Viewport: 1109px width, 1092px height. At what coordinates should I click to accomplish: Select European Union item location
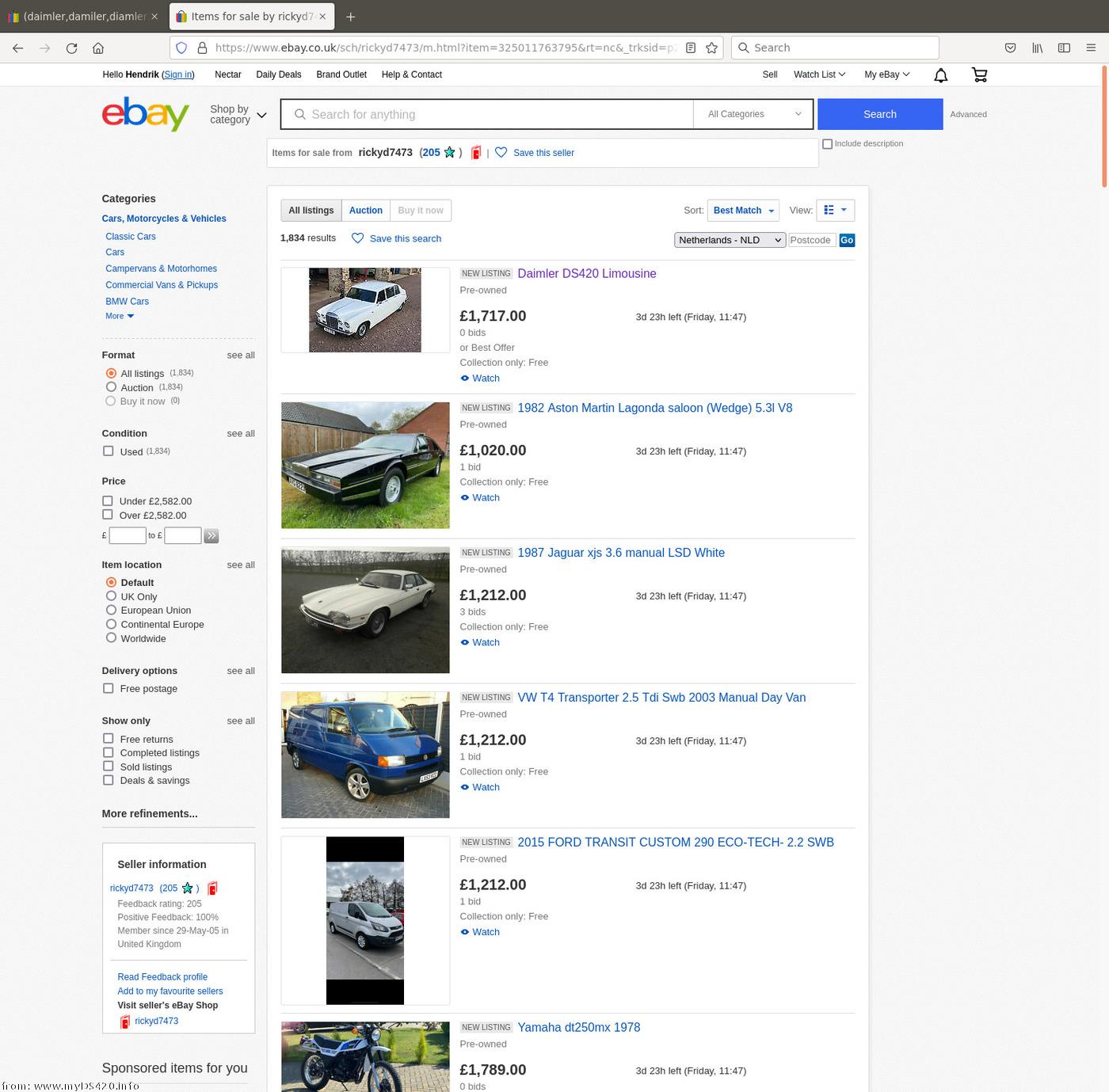tap(111, 610)
